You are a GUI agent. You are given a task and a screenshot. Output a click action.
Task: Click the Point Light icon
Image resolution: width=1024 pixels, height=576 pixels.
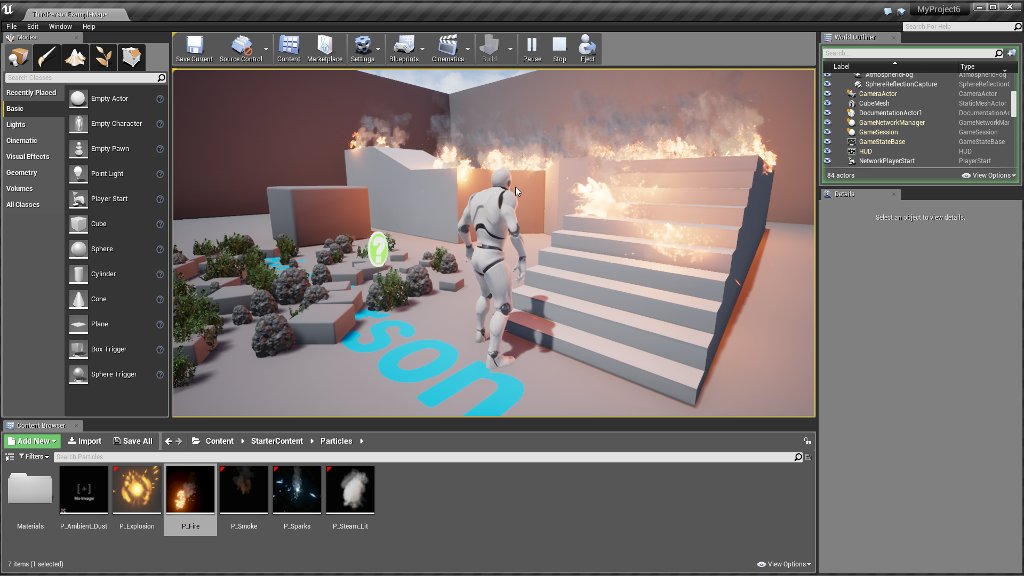click(x=78, y=174)
